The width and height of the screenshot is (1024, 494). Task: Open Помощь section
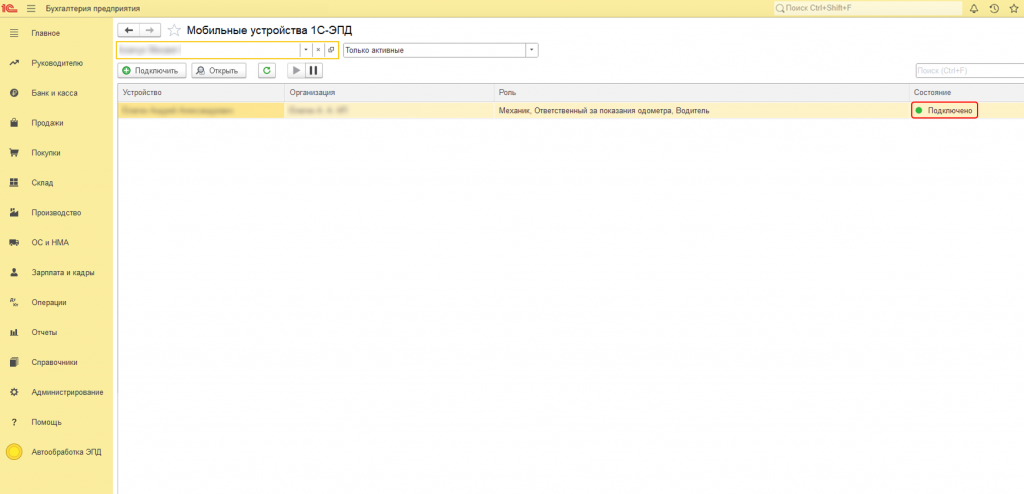point(46,422)
